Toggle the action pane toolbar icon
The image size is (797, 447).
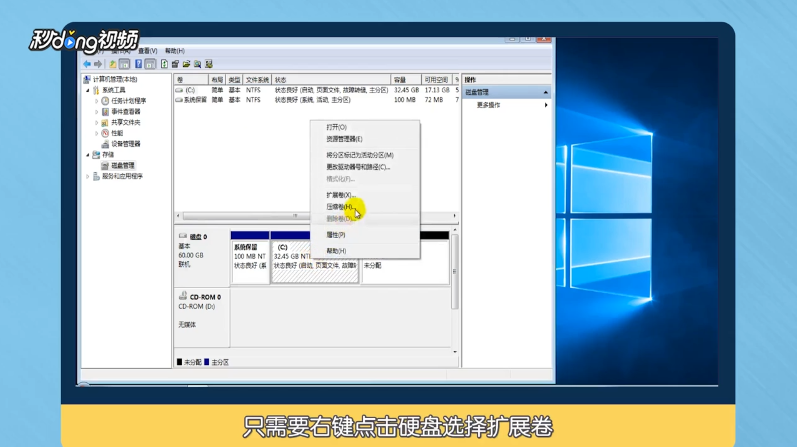click(150, 64)
